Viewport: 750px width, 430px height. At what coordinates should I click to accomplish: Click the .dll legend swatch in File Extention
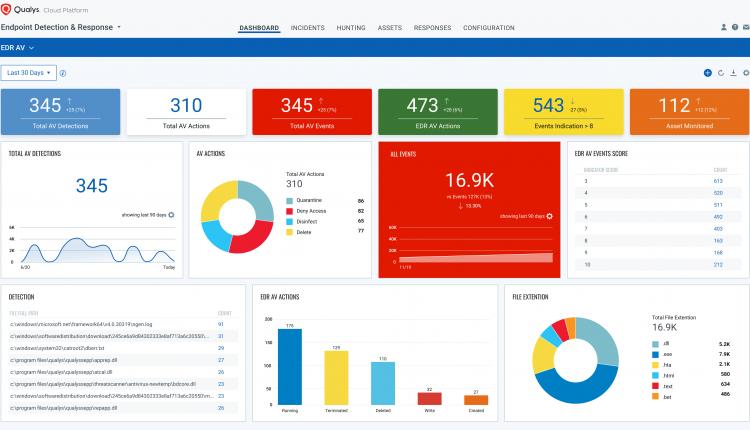(655, 344)
